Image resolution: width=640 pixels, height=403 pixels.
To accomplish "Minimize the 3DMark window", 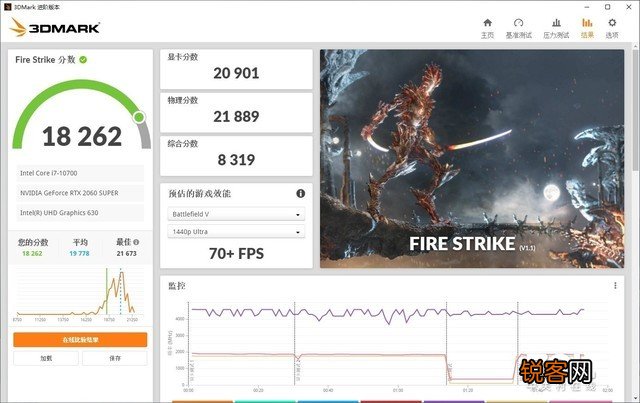I will point(587,7).
